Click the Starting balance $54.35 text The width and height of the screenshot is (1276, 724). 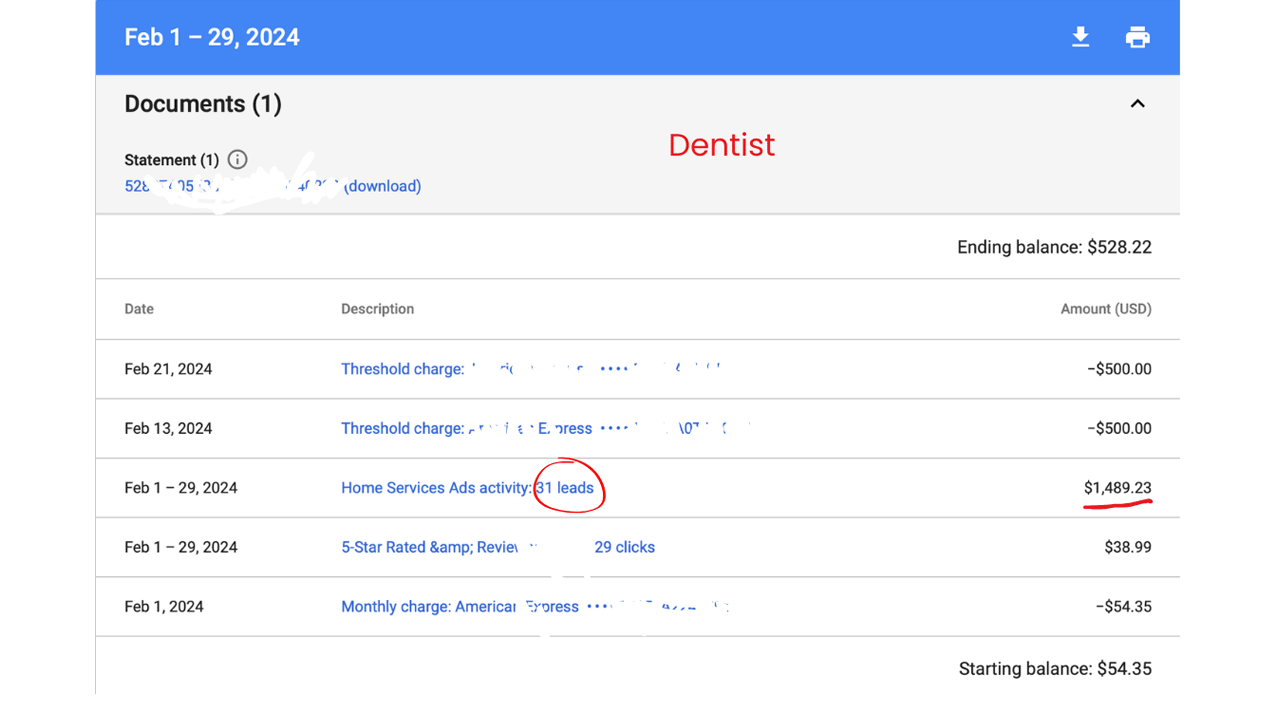pos(1055,669)
